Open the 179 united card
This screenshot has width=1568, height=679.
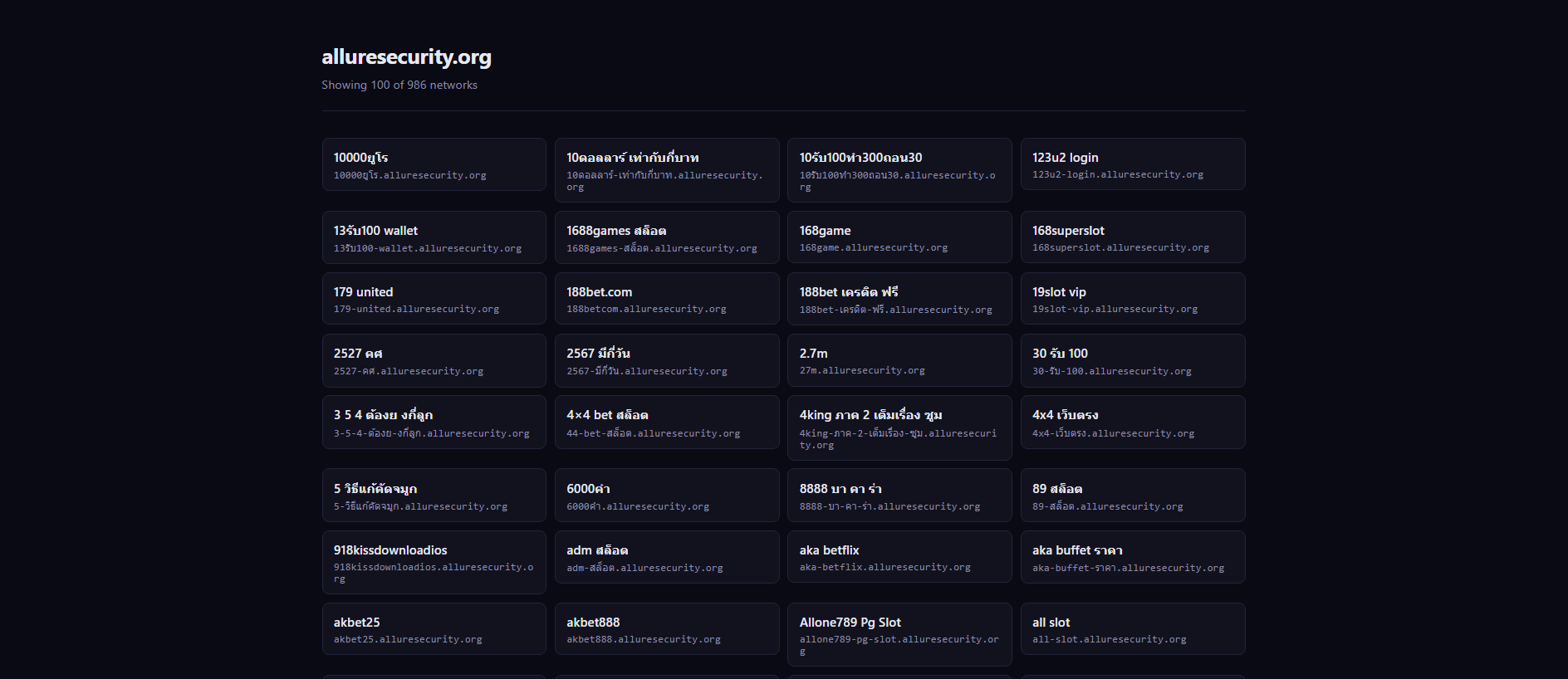(434, 299)
